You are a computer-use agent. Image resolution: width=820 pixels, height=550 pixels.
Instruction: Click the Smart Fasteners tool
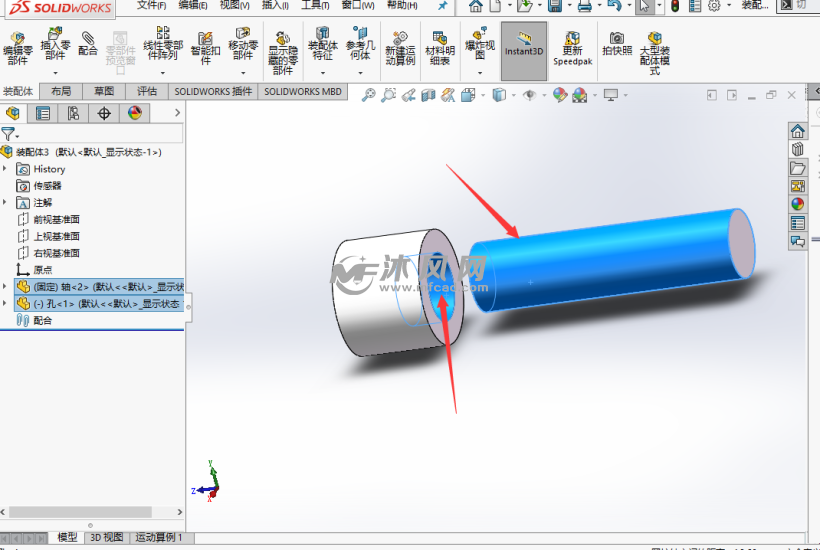(206, 48)
